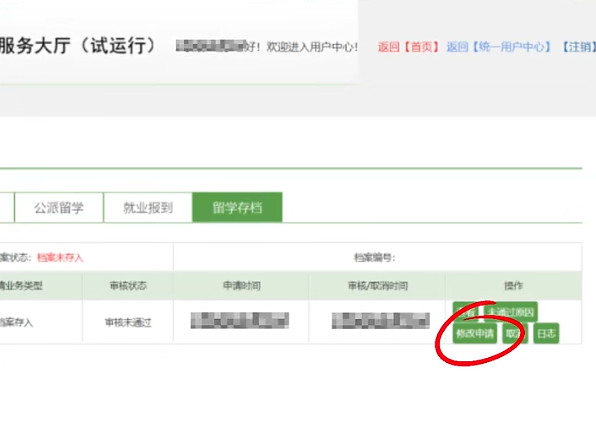Viewport: 596px width, 430px height.
Task: Click the 审核未通过 status cell
Action: 128,323
